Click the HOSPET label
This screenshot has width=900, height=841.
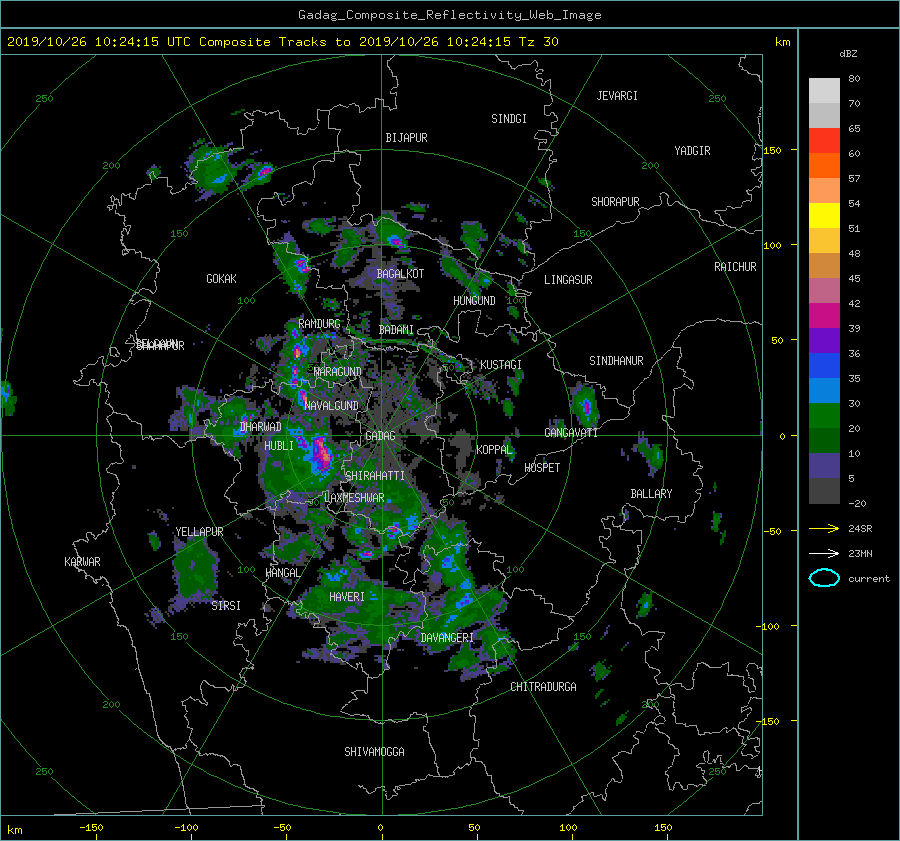point(542,468)
